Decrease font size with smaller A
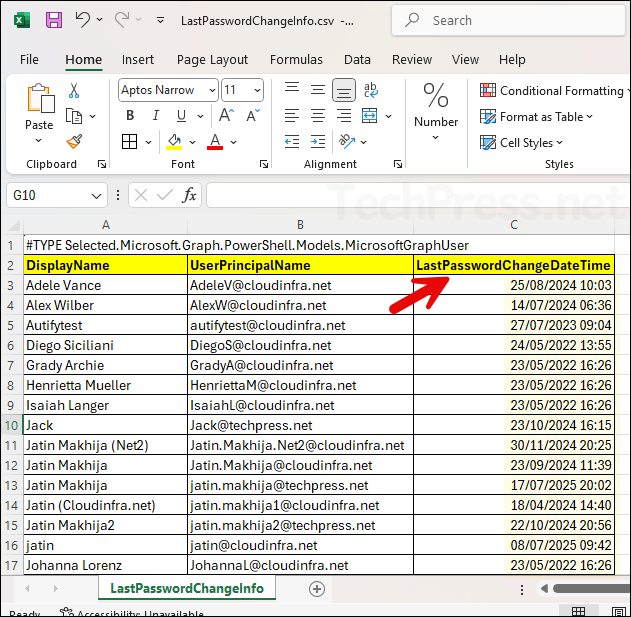This screenshot has height=617, width=631. tap(253, 116)
